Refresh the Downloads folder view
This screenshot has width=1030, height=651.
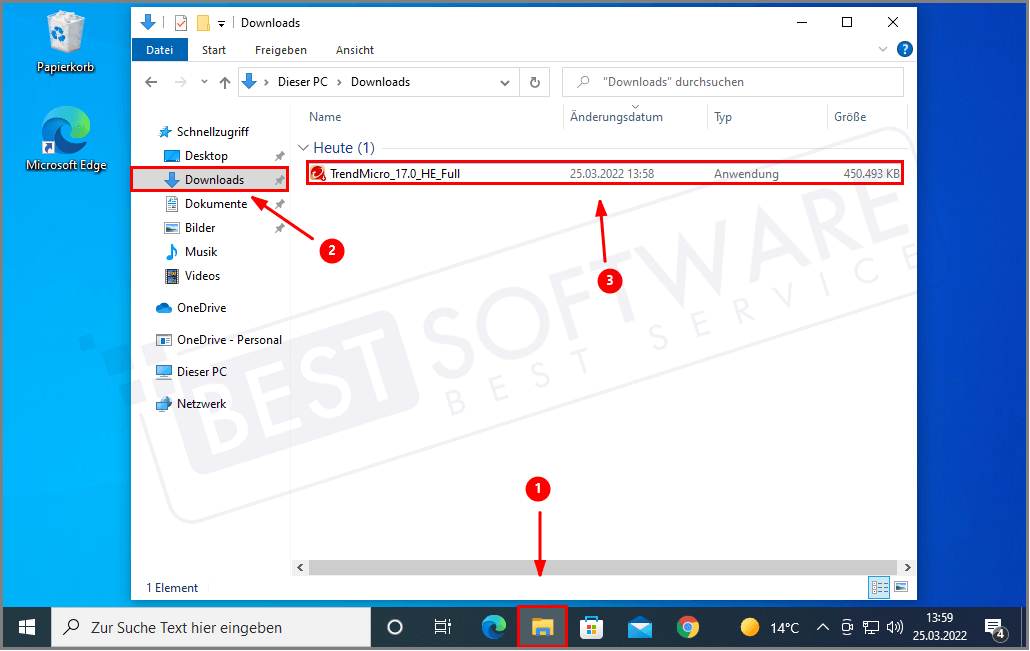pyautogui.click(x=535, y=82)
